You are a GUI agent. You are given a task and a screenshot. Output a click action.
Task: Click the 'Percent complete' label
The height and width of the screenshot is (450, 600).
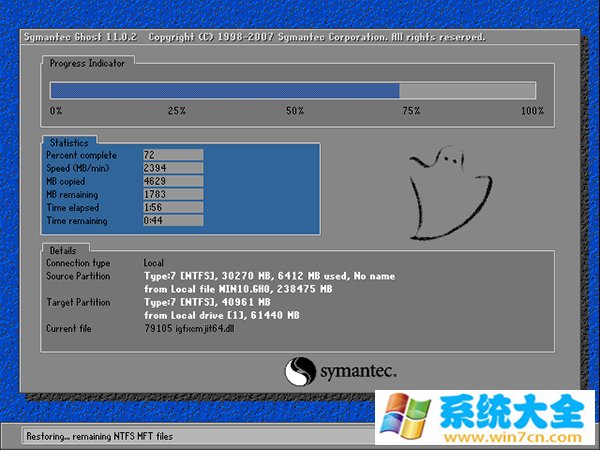click(x=82, y=155)
